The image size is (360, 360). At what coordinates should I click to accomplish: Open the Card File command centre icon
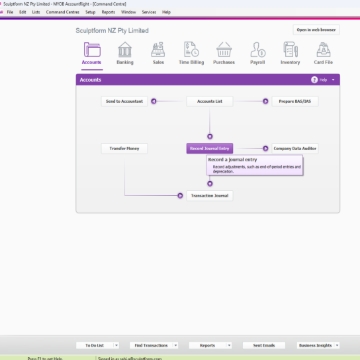pyautogui.click(x=323, y=50)
